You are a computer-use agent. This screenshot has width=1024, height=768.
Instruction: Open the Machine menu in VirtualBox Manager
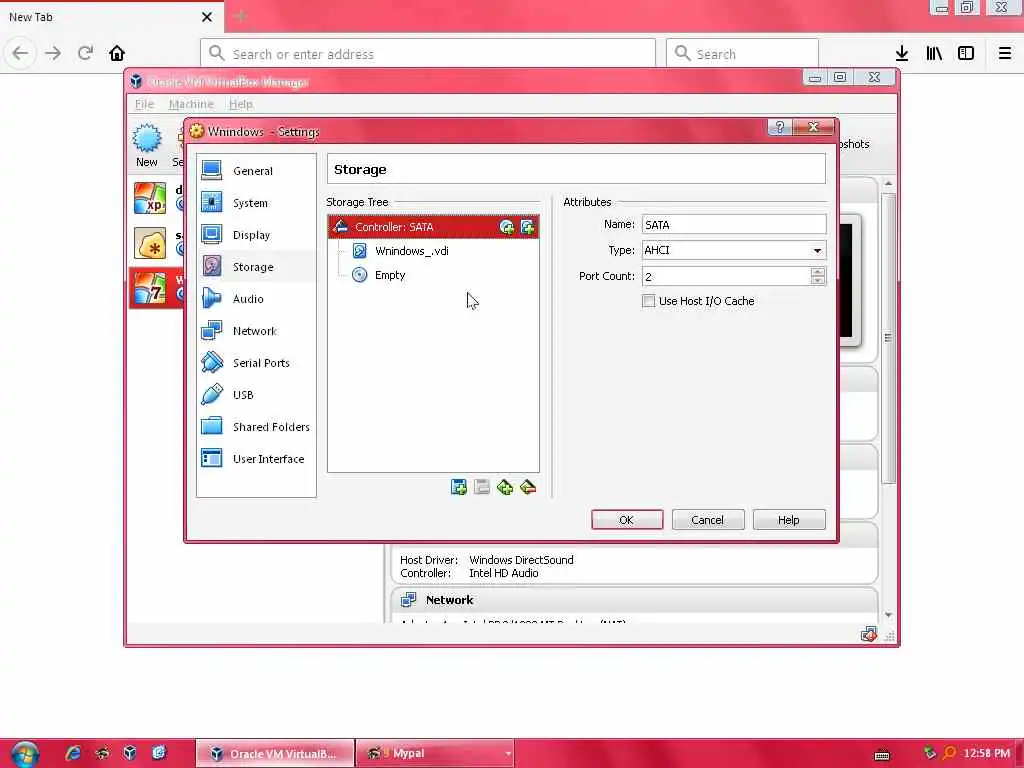pos(191,104)
